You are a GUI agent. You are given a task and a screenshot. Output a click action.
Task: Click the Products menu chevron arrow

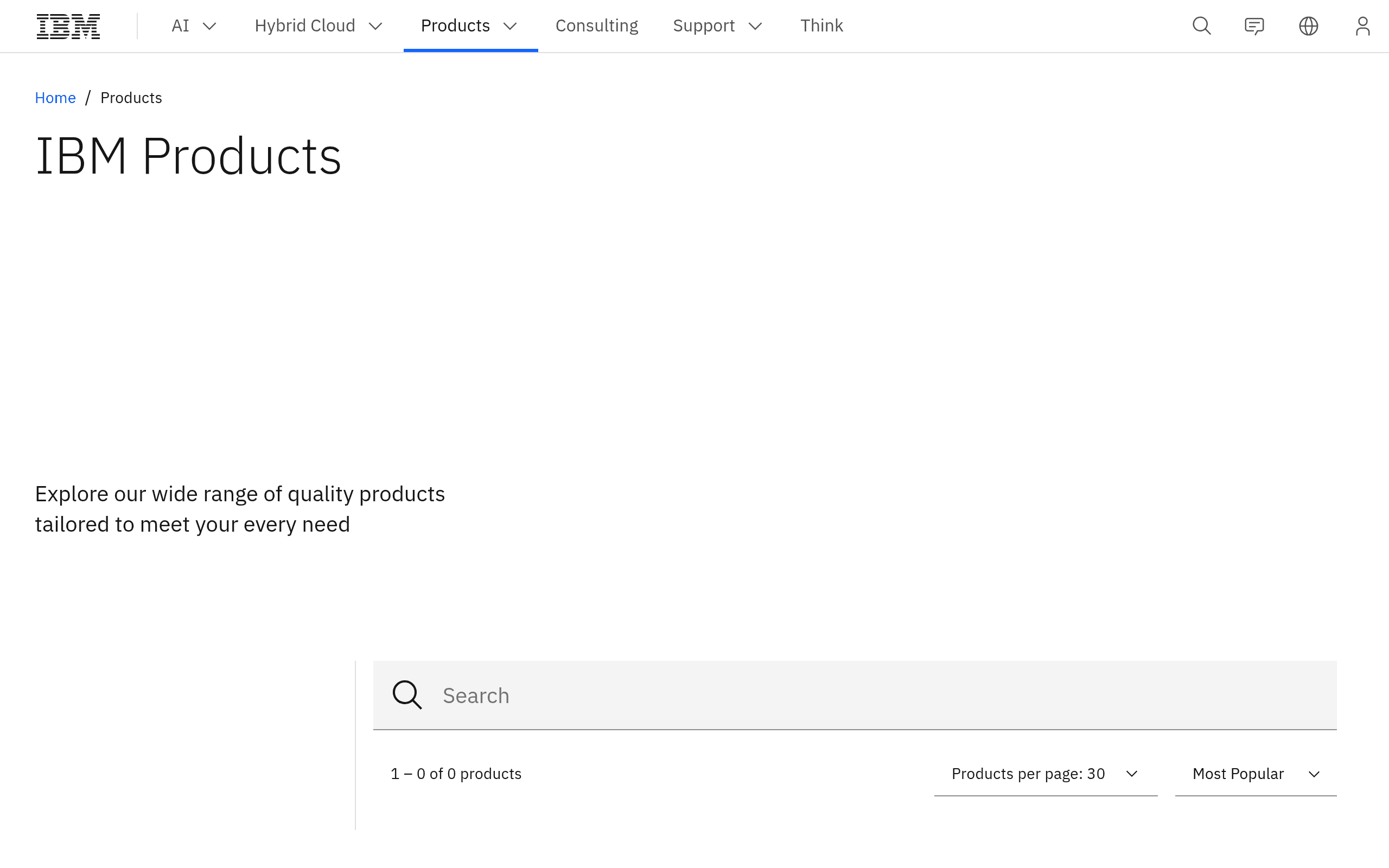[509, 26]
